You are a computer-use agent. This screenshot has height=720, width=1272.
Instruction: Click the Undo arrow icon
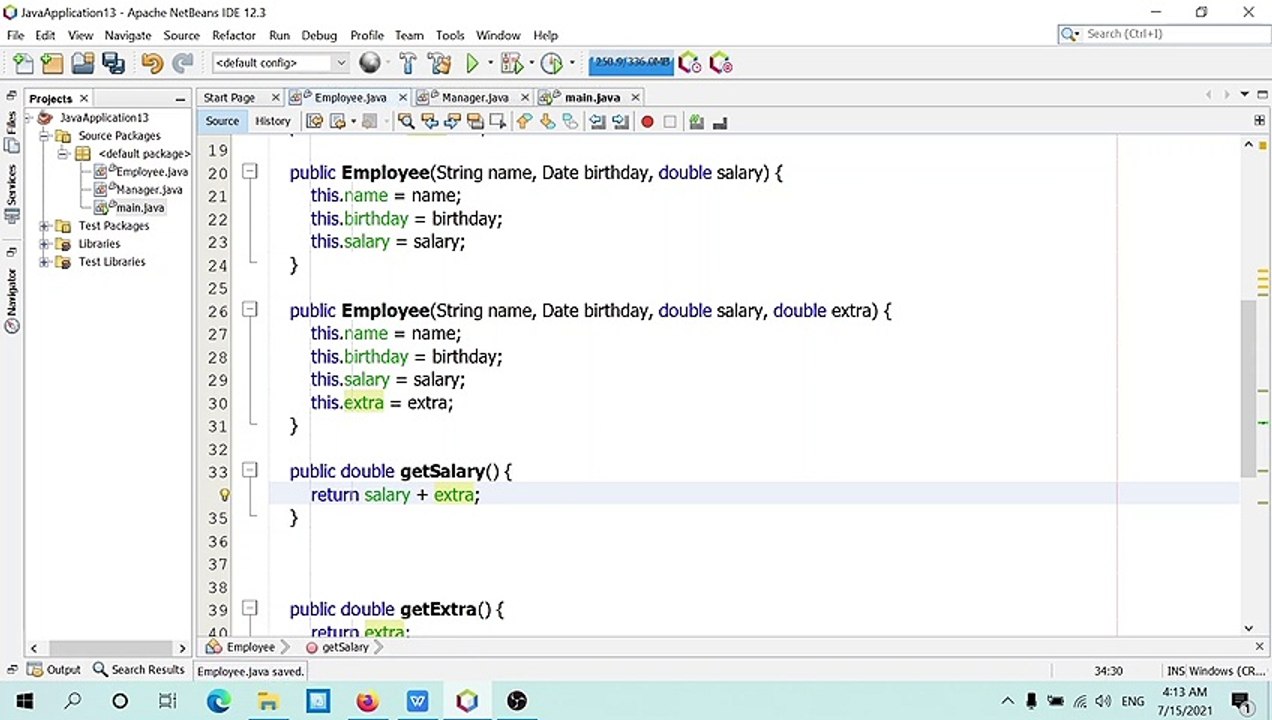(152, 63)
